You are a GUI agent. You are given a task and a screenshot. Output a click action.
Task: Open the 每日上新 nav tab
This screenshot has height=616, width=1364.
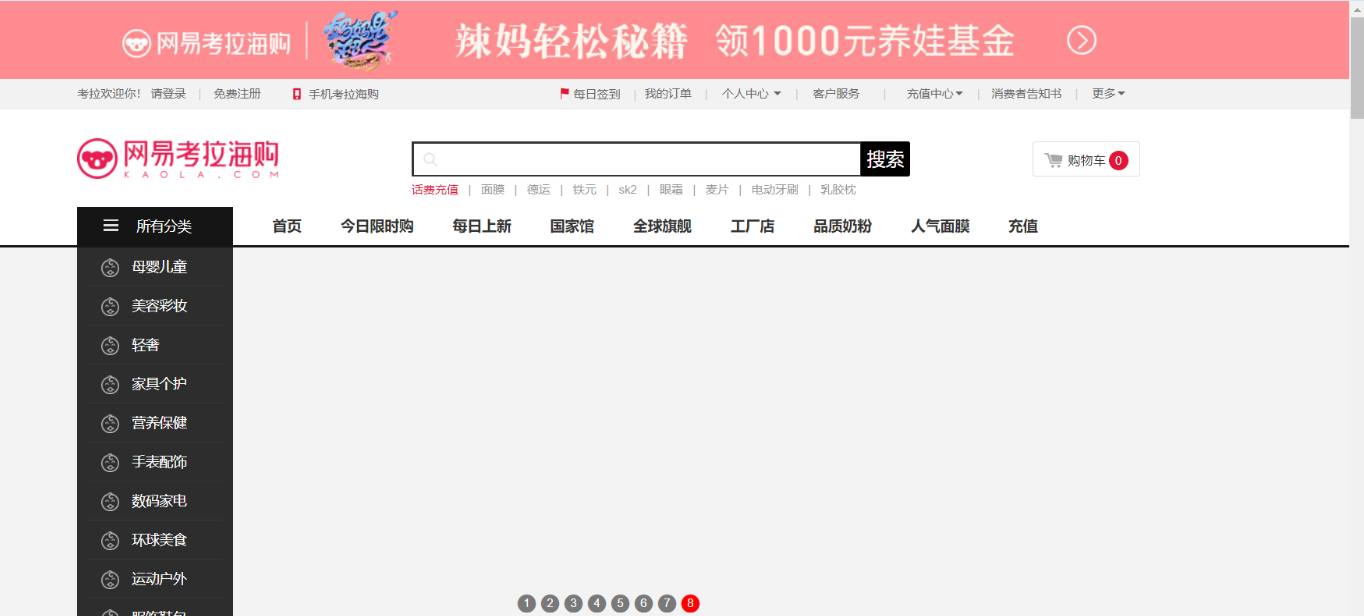tap(482, 226)
